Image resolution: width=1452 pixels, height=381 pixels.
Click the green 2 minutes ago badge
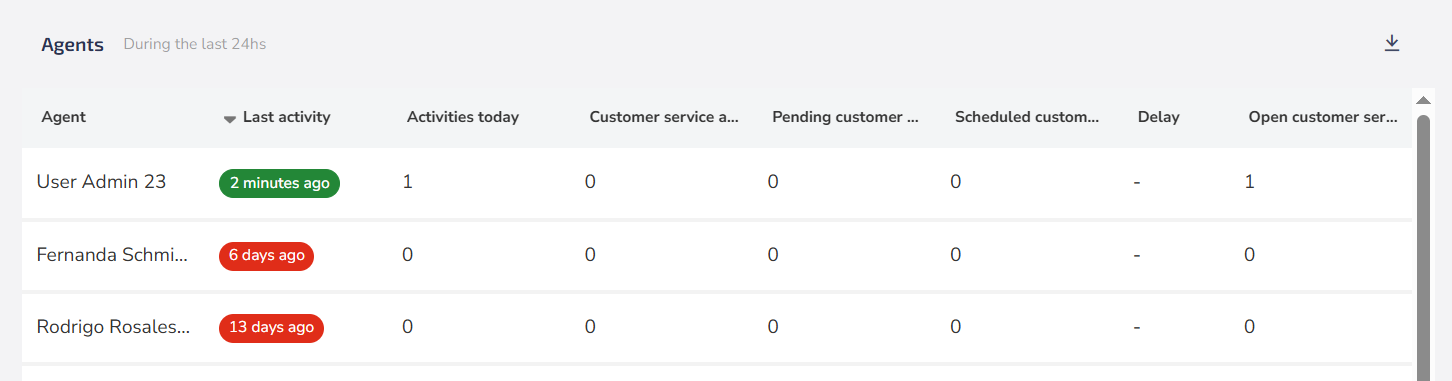click(279, 183)
